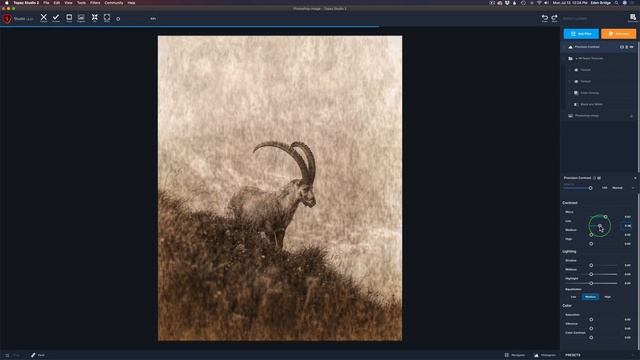Open the View menu
The image size is (640, 360).
(x=68, y=3)
